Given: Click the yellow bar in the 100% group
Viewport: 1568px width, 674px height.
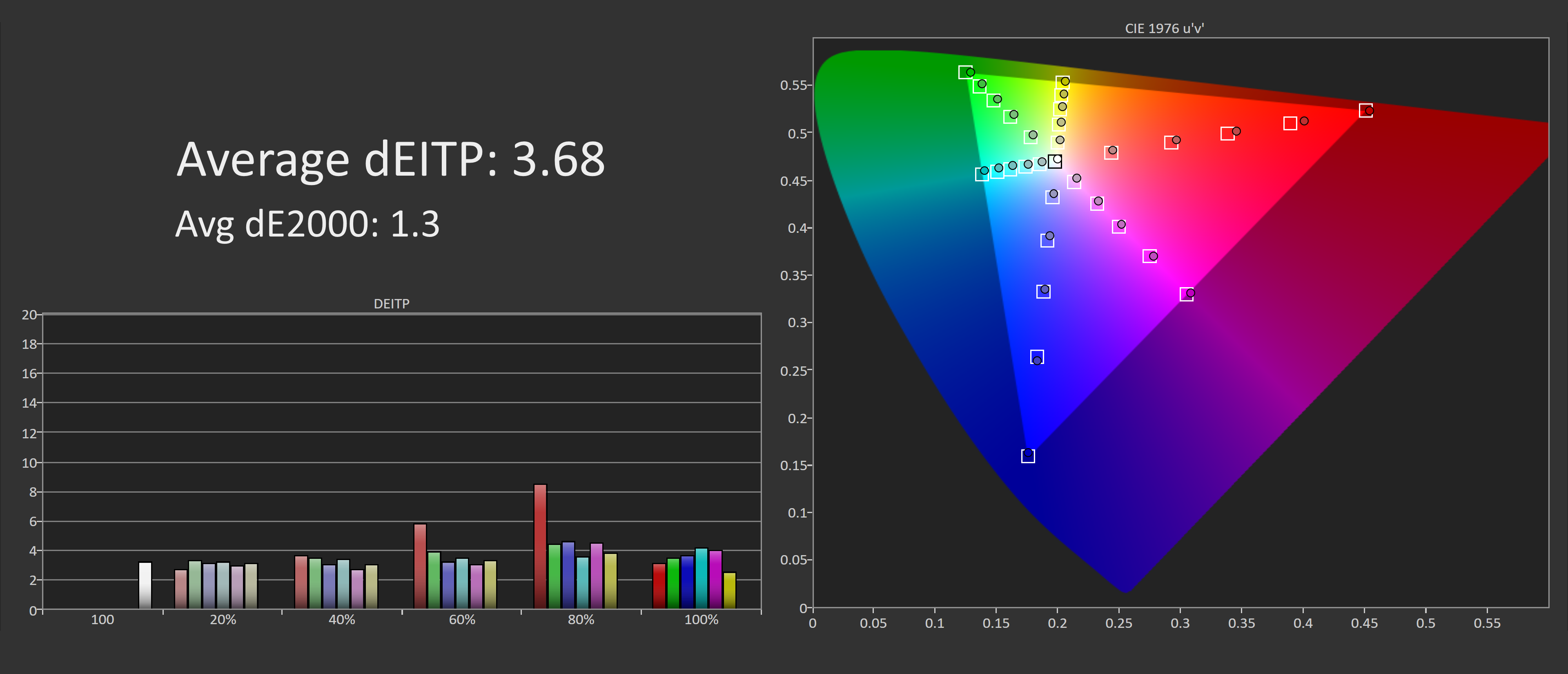Looking at the screenshot, I should point(729,590).
